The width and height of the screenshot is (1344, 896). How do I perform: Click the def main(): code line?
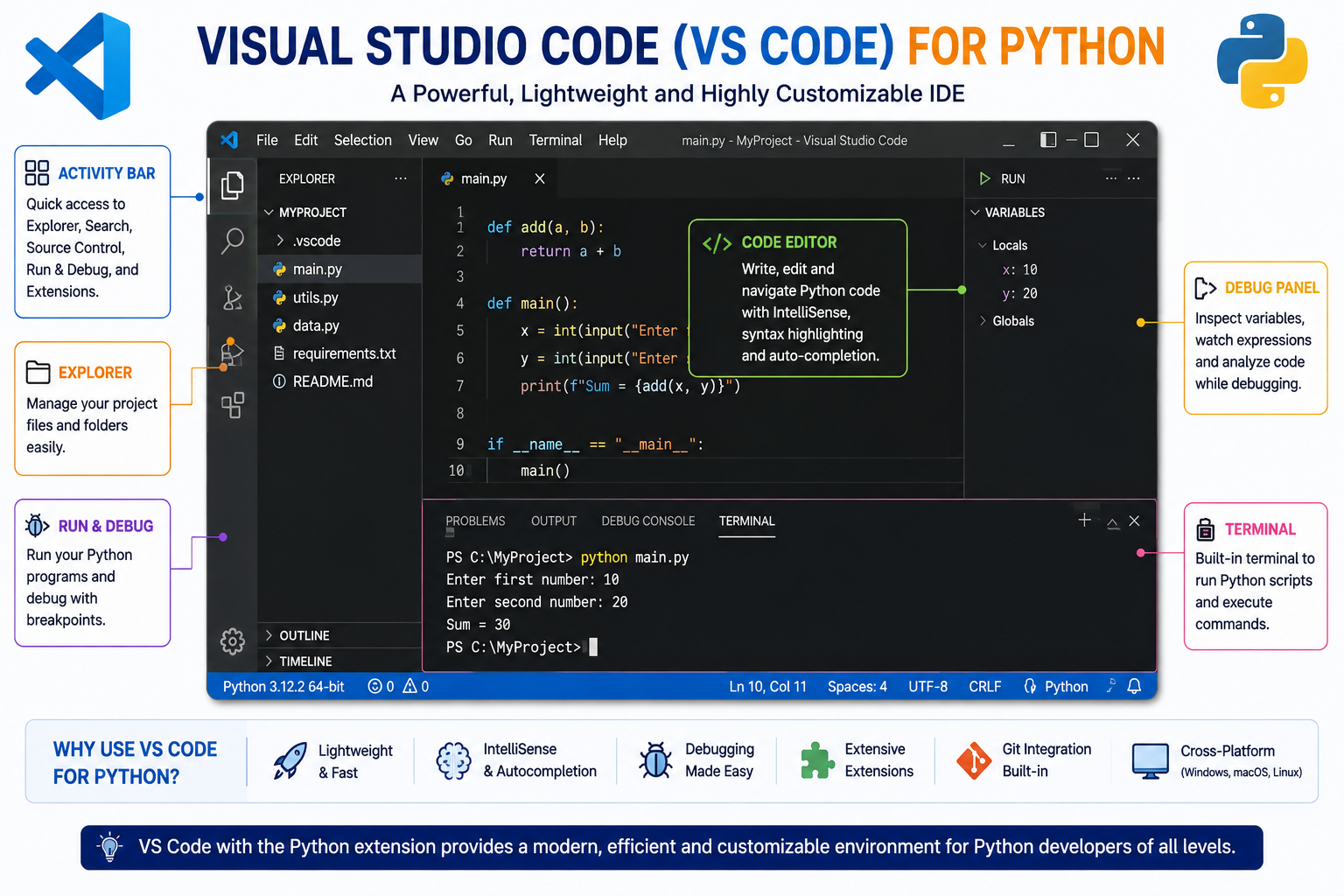(x=533, y=304)
